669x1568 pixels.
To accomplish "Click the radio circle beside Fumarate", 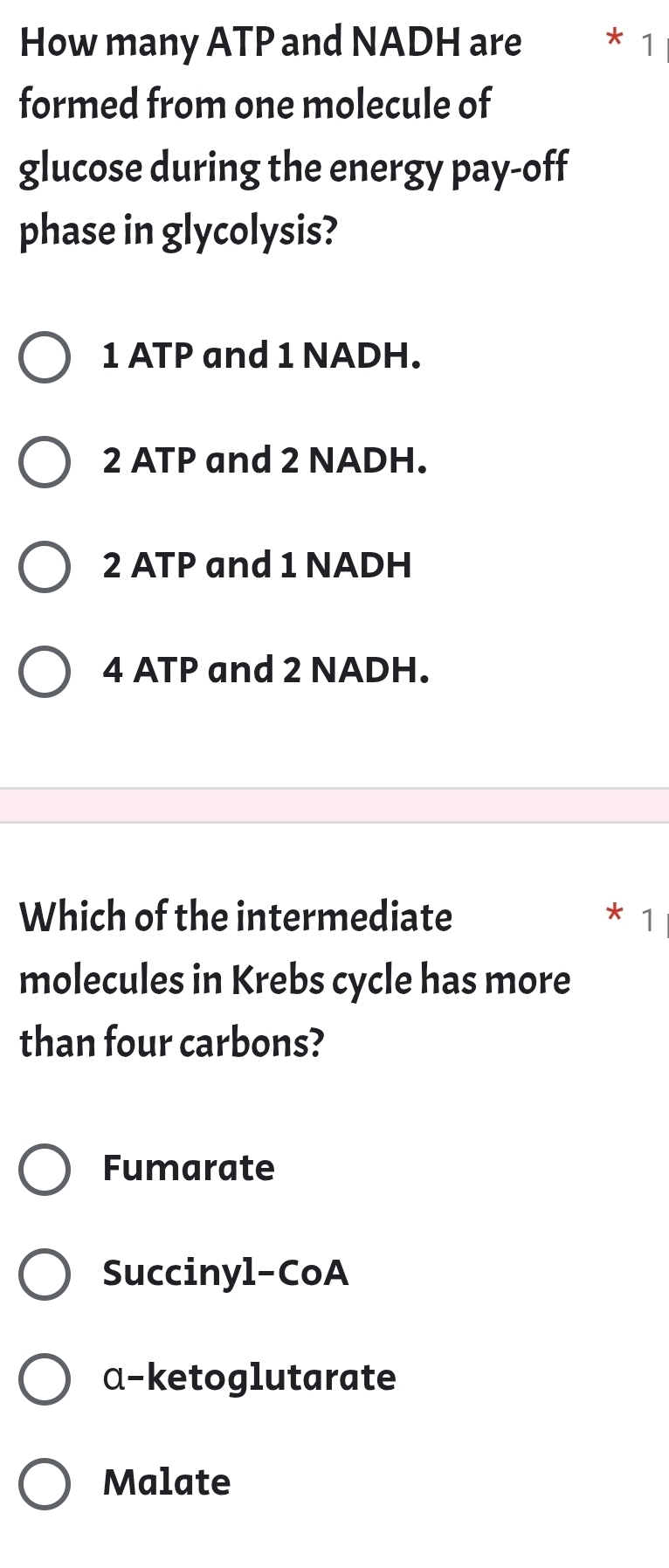I will coord(45,1170).
